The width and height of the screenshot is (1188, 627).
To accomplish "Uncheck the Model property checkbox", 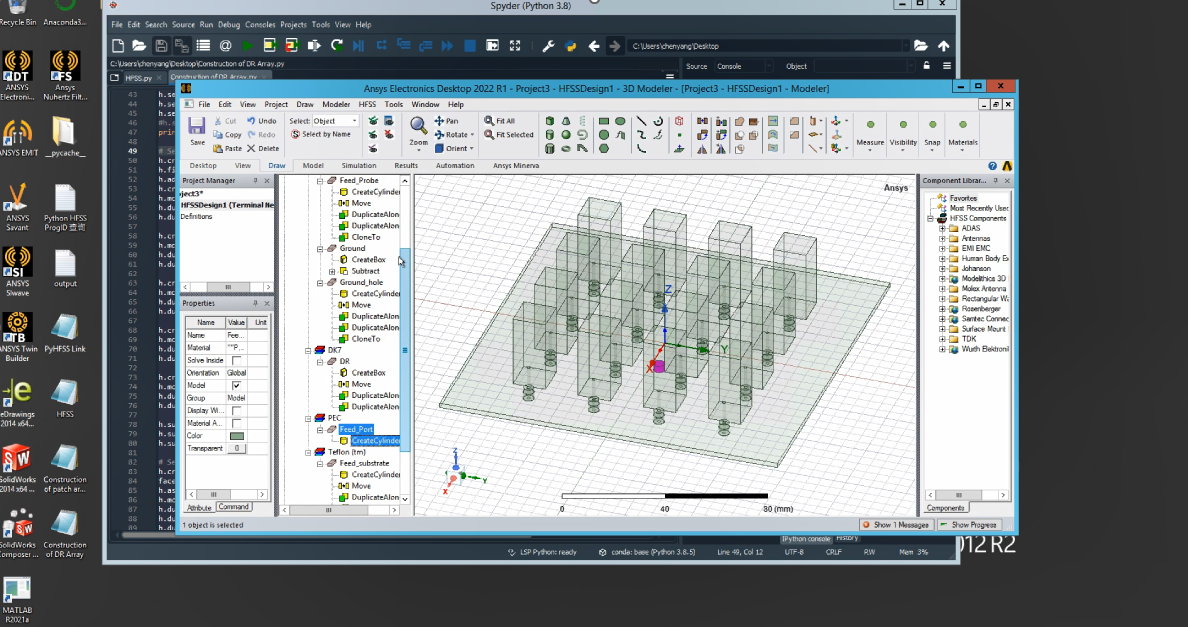I will pos(237,385).
